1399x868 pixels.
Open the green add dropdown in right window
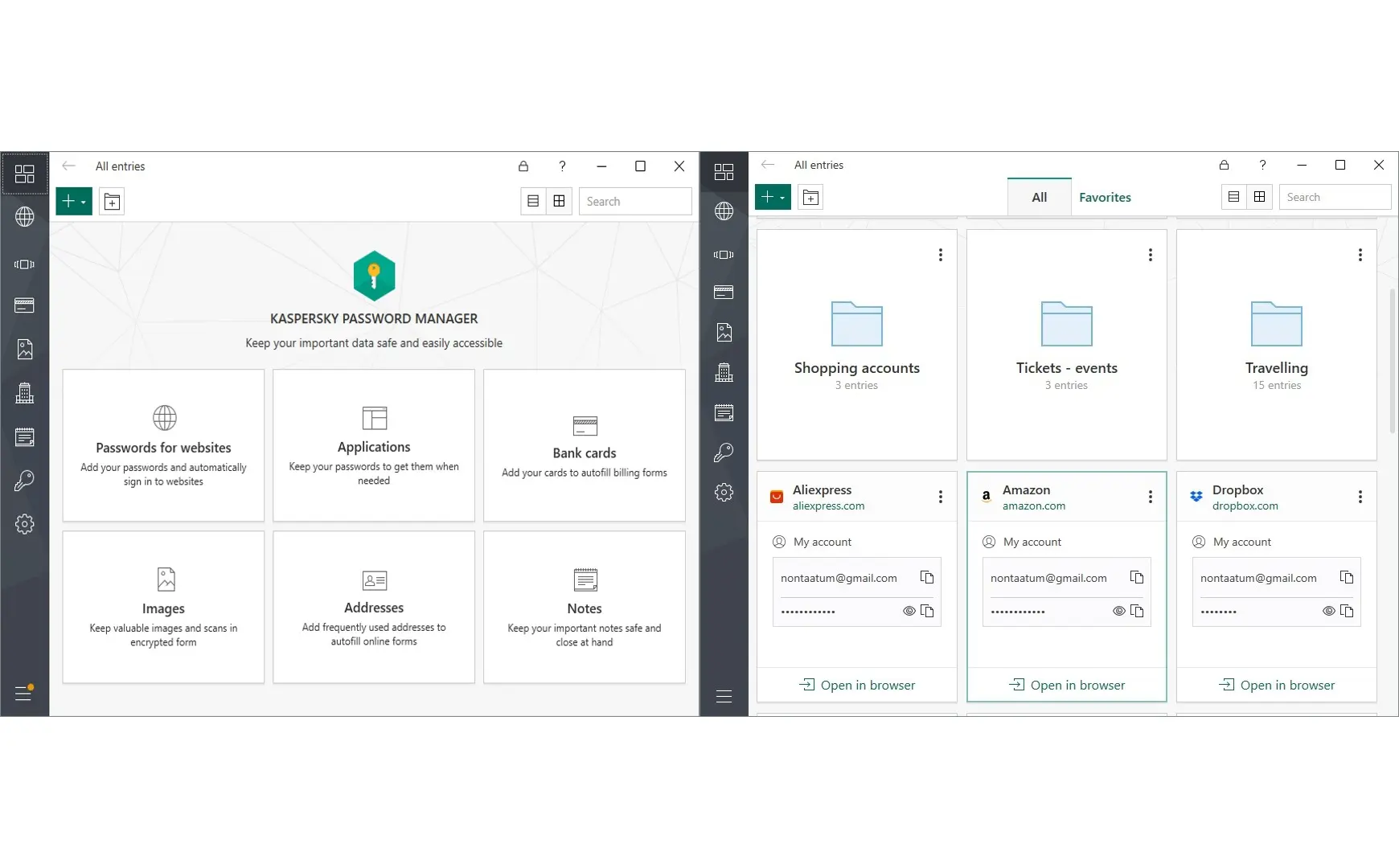coord(773,197)
